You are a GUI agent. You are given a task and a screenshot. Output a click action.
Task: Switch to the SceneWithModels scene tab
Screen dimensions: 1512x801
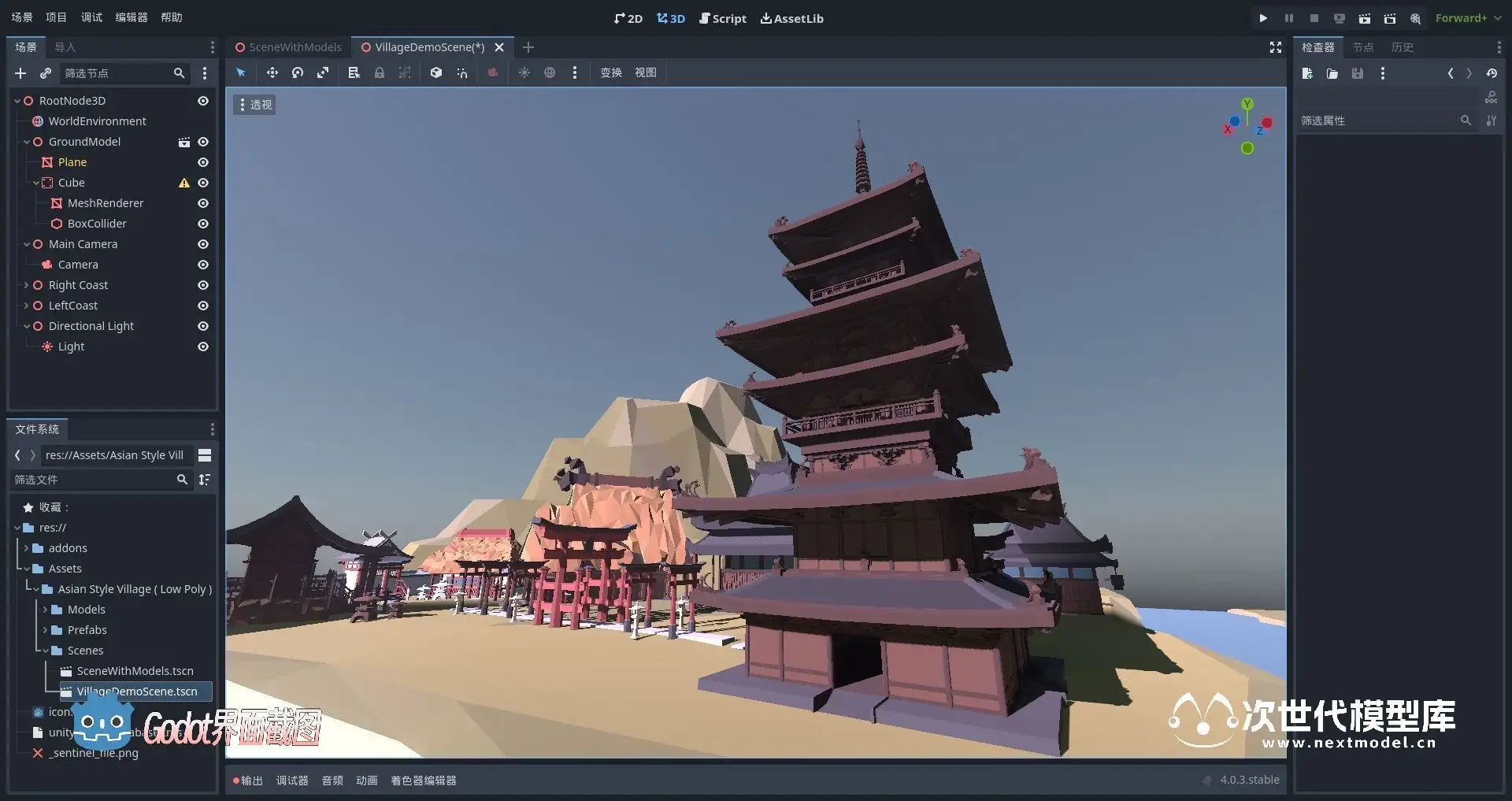point(288,47)
